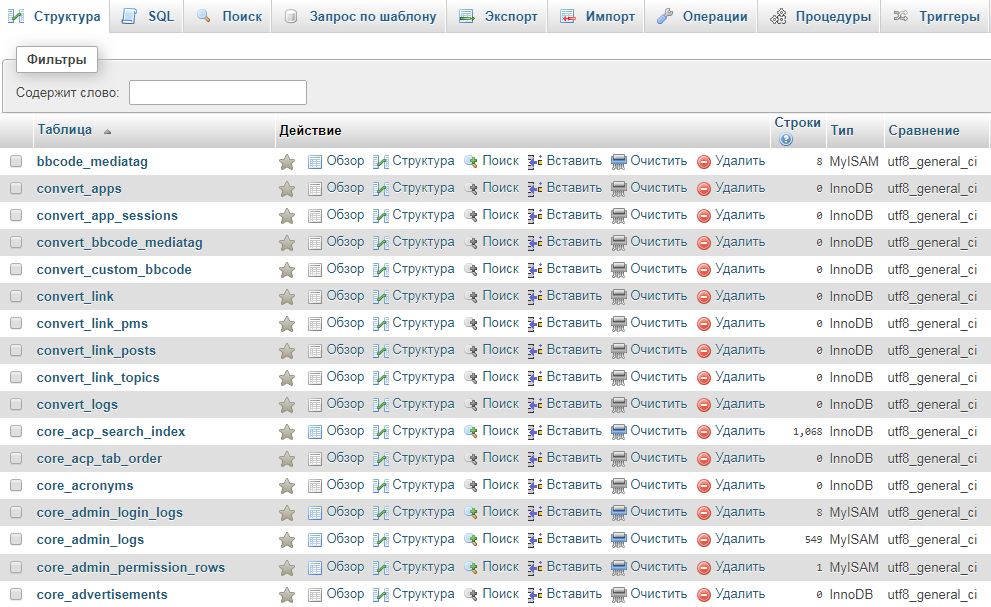The height and width of the screenshot is (607, 991).
Task: Click red delete icon for core_acronyms
Action: point(704,486)
